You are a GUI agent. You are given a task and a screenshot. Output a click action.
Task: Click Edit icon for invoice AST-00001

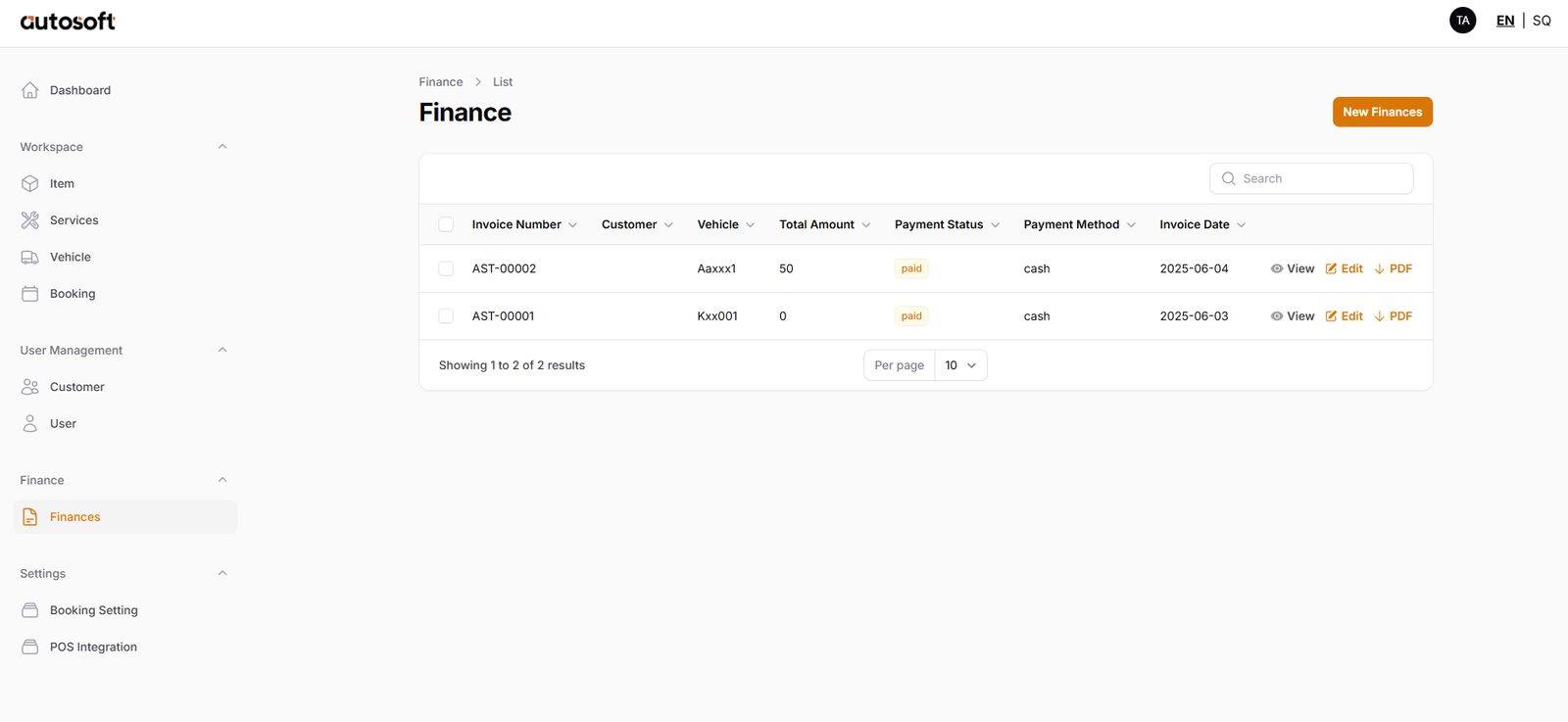1331,316
